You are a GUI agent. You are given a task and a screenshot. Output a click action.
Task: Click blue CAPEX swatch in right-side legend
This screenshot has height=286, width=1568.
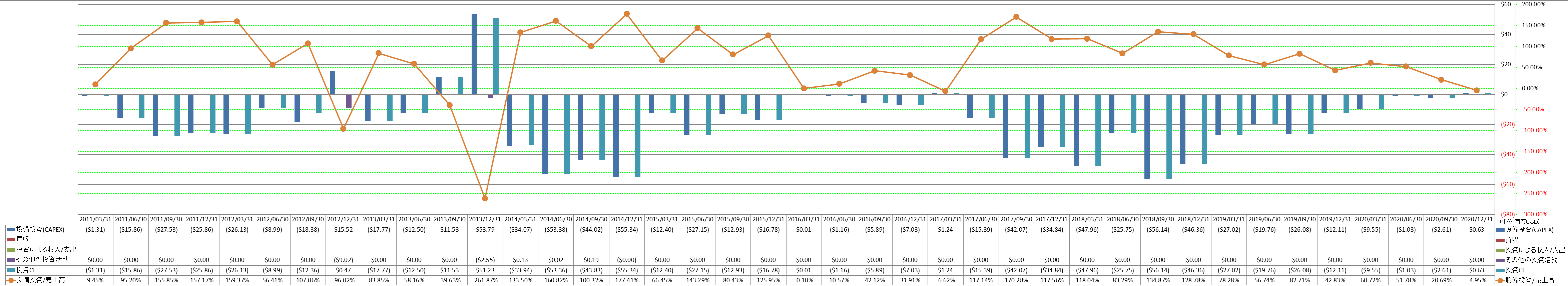pyautogui.click(x=1500, y=230)
